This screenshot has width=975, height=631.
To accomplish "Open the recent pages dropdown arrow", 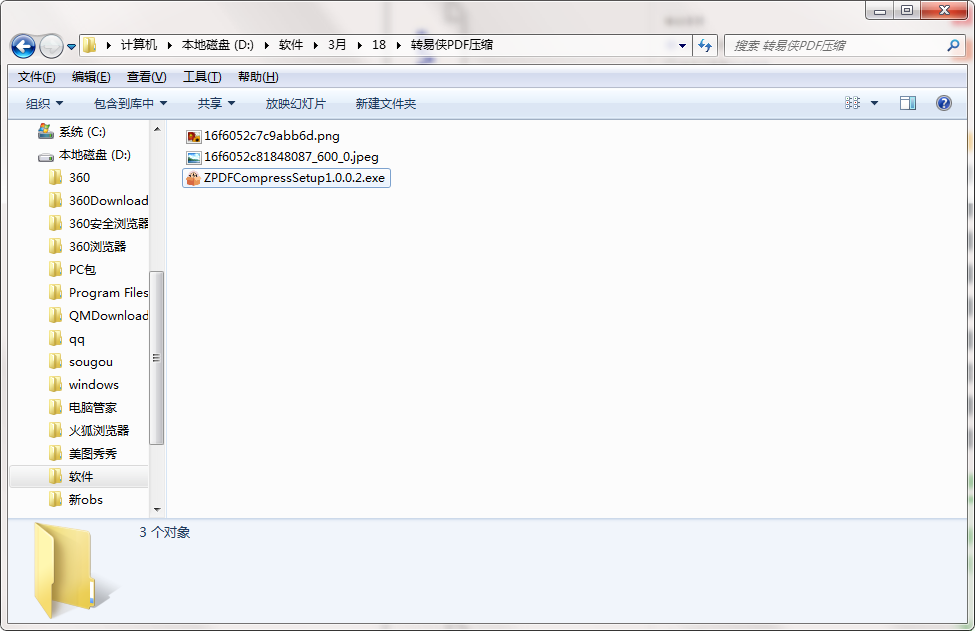I will pyautogui.click(x=72, y=47).
